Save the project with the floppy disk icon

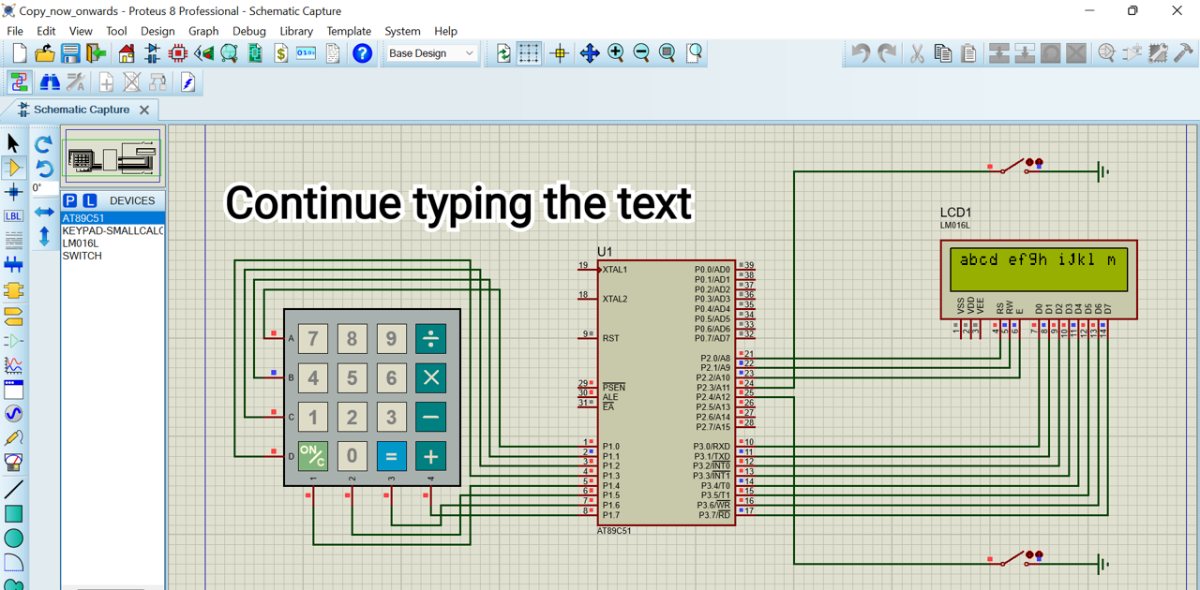tap(70, 53)
